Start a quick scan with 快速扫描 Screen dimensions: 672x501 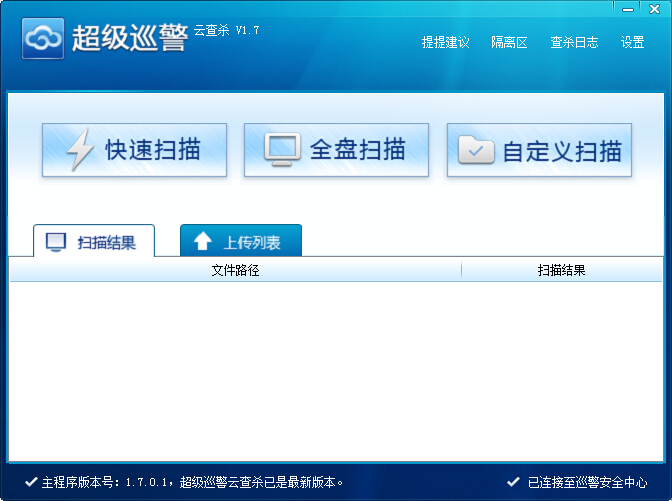pyautogui.click(x=135, y=150)
